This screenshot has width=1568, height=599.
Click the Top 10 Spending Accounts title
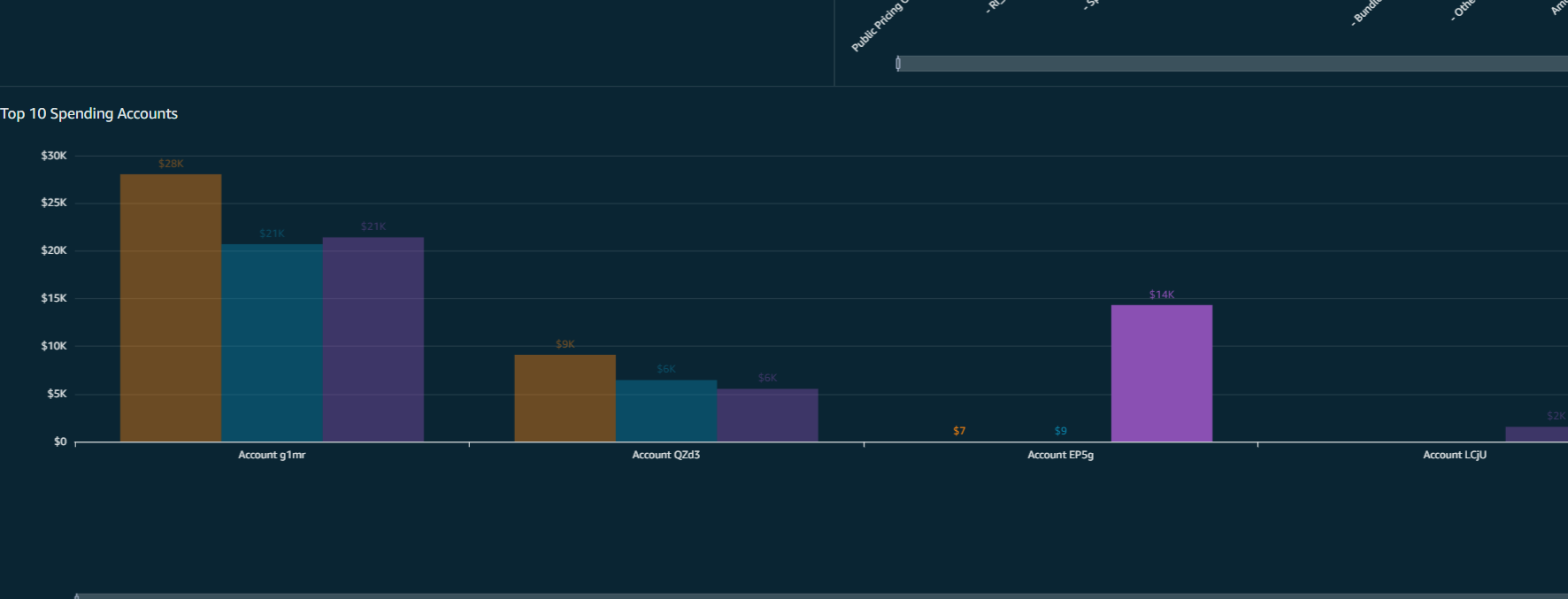[x=89, y=113]
